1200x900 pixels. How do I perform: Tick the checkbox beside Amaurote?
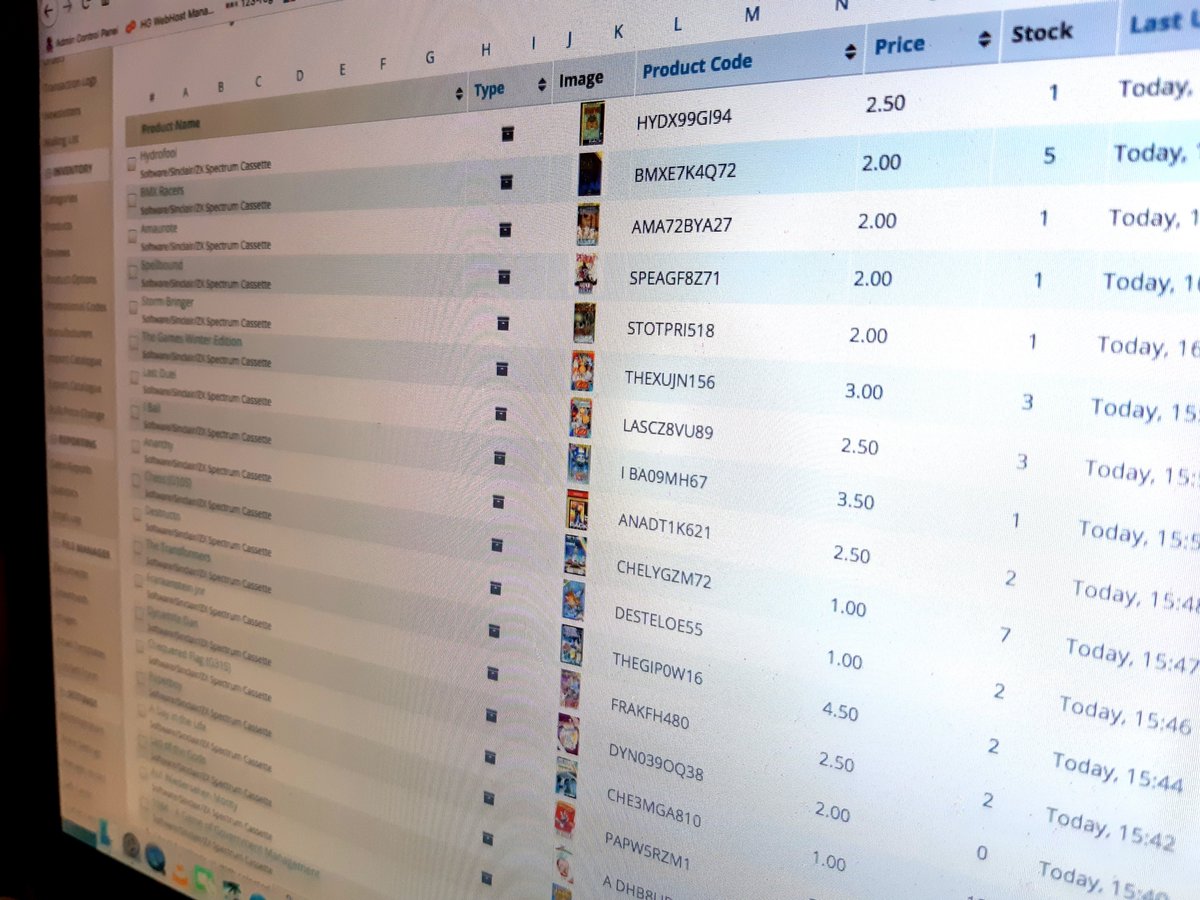tap(133, 237)
